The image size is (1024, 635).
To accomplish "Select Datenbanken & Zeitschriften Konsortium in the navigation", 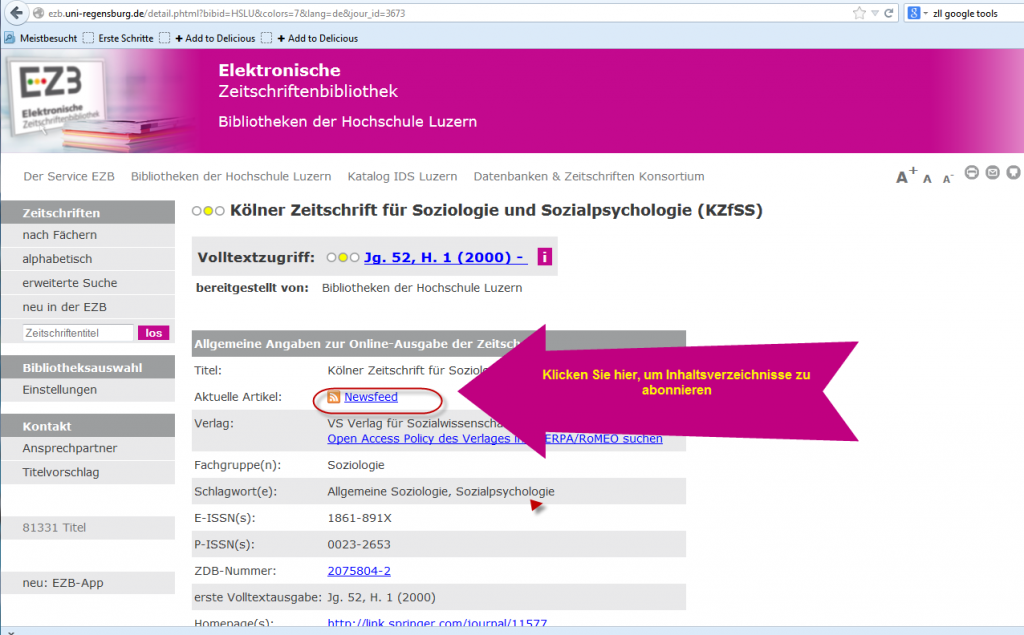I will [584, 176].
